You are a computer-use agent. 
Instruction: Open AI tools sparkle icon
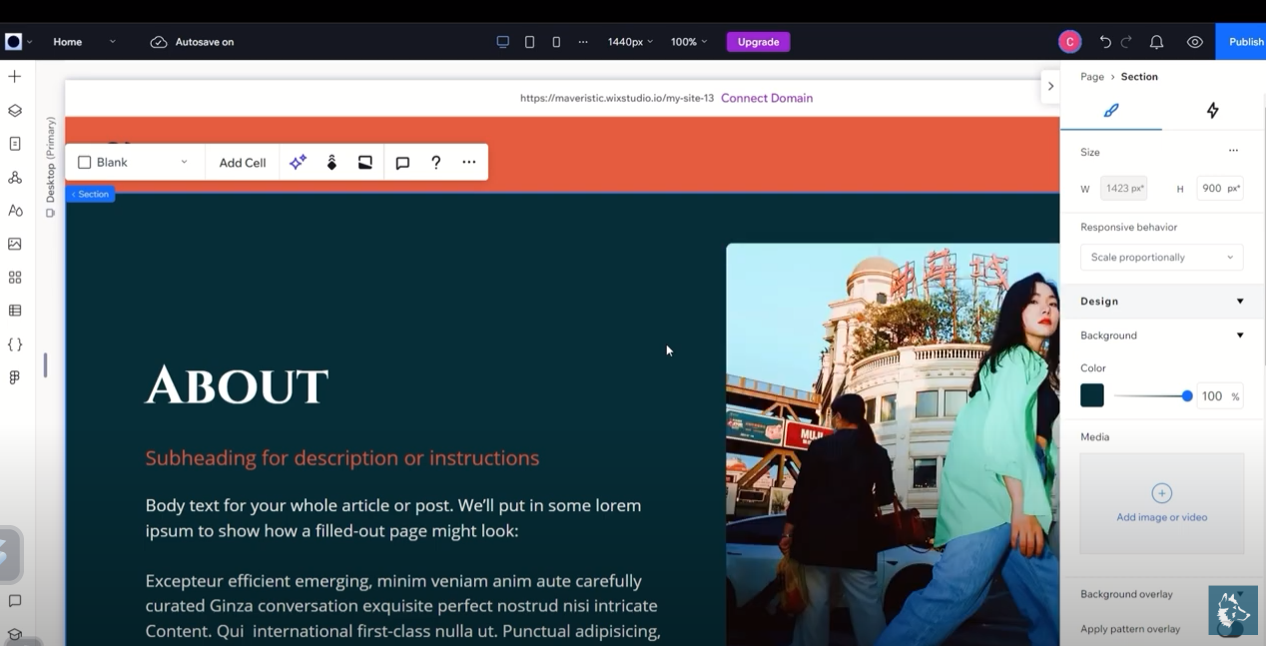point(298,162)
